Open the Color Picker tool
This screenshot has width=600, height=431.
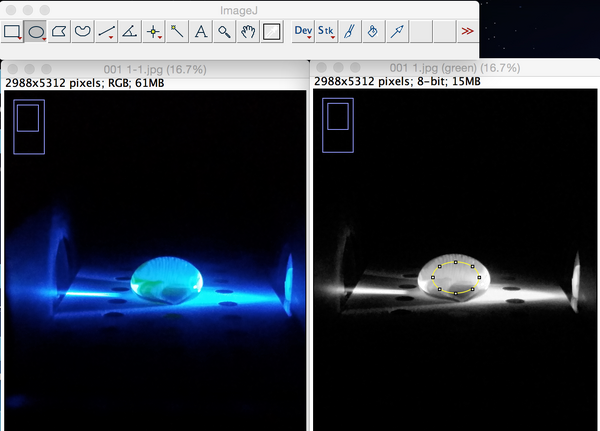(271, 32)
